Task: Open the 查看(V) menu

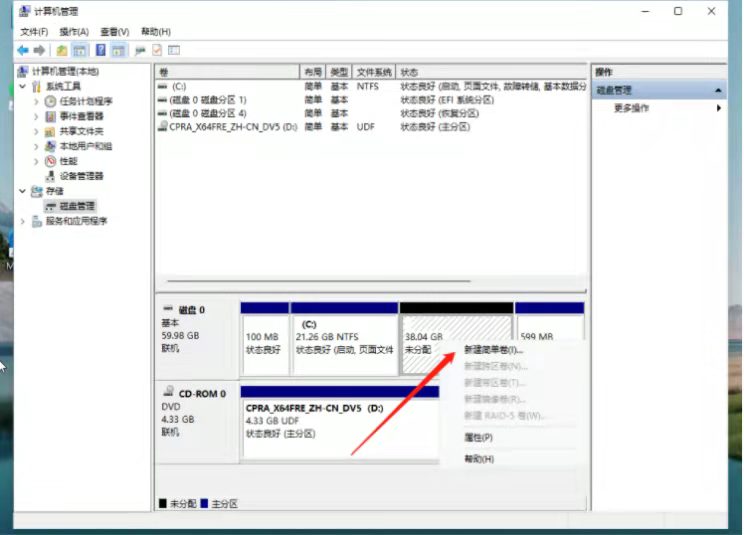Action: (115, 32)
